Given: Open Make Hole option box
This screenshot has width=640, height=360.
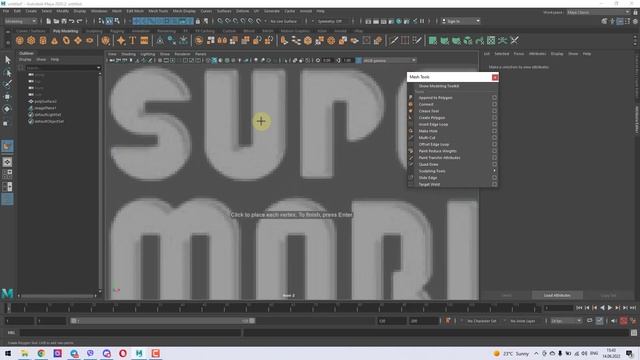Looking at the screenshot, I should 494,131.
